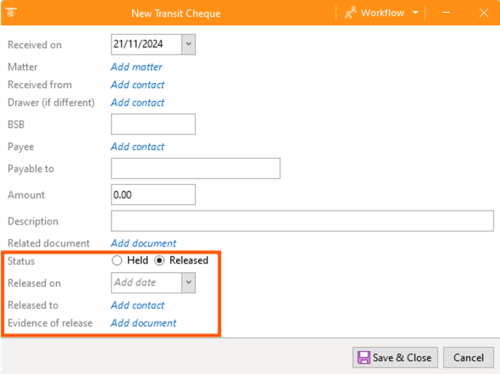Click the BSB input field
500x374 pixels.
pos(153,124)
